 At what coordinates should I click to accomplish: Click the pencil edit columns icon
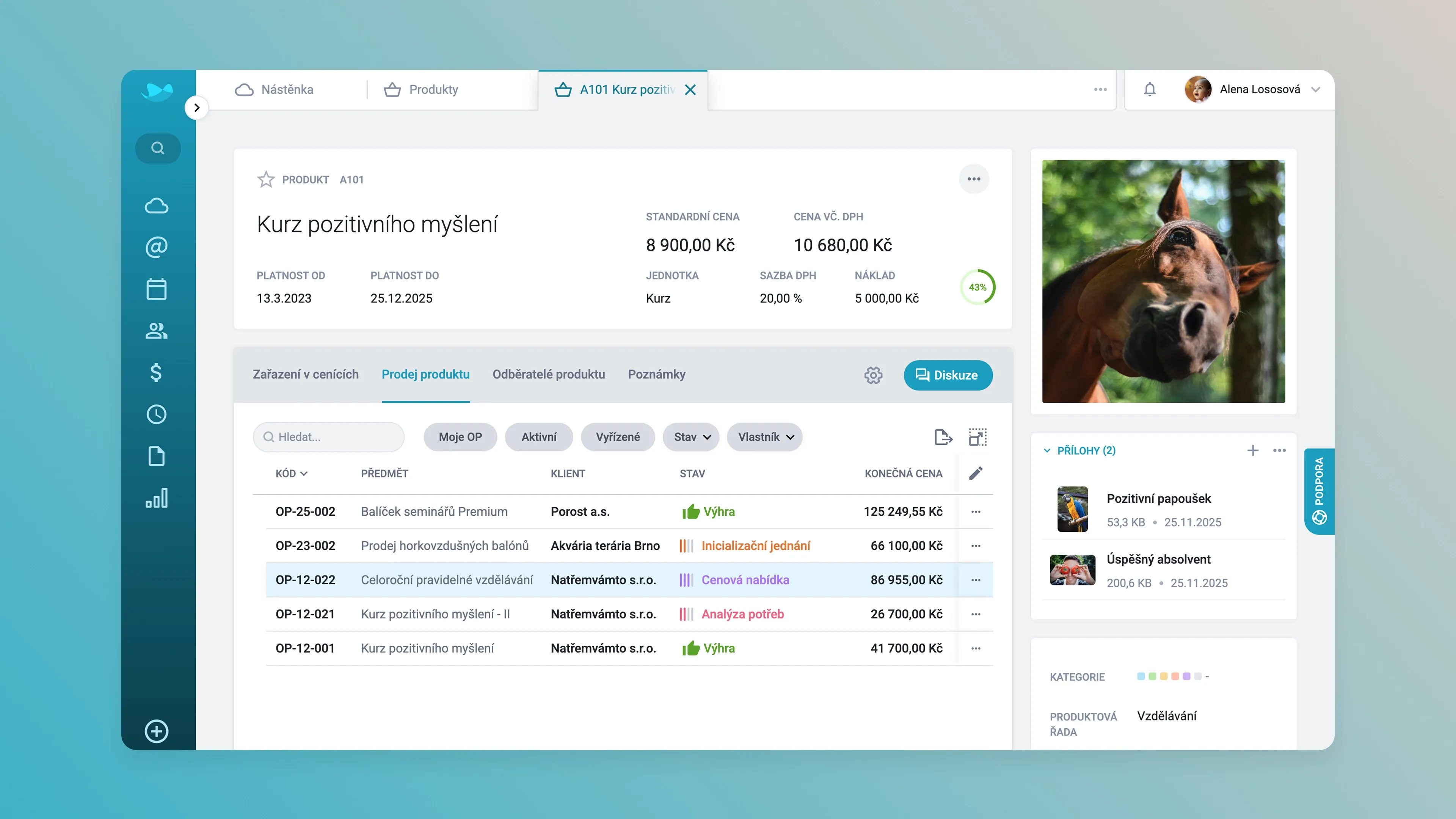click(976, 473)
